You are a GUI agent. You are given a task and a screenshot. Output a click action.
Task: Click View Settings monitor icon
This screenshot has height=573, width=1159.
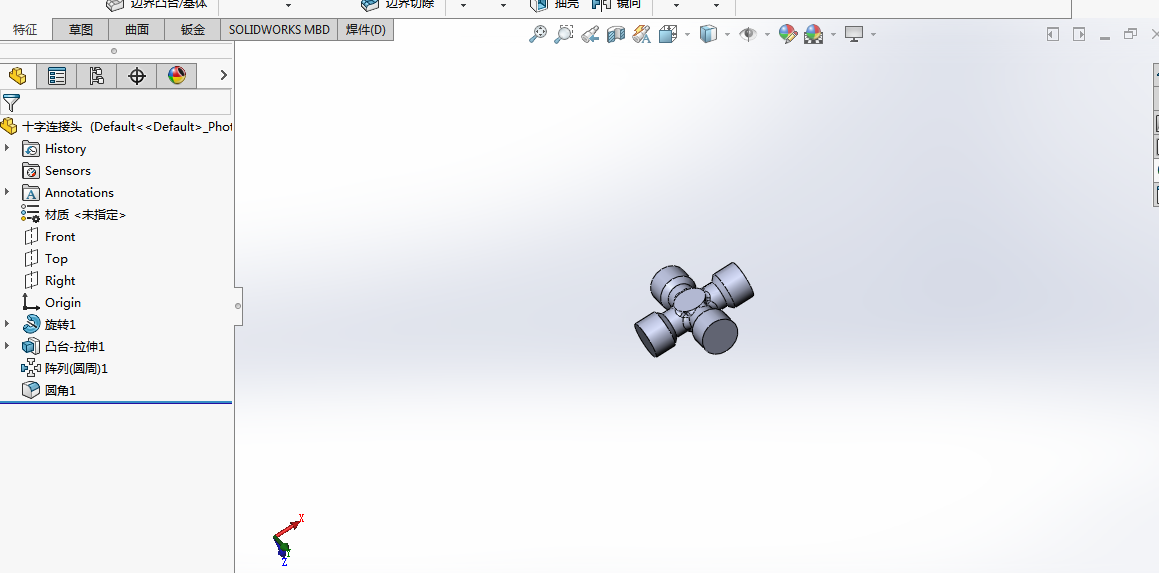point(854,34)
